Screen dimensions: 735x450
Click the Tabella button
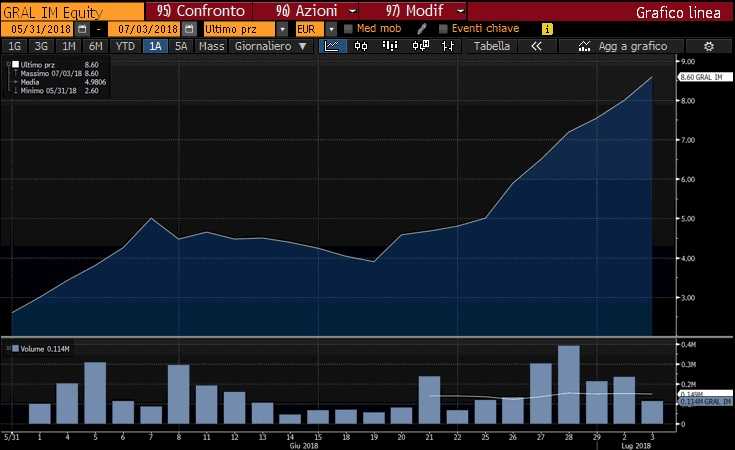[492, 46]
